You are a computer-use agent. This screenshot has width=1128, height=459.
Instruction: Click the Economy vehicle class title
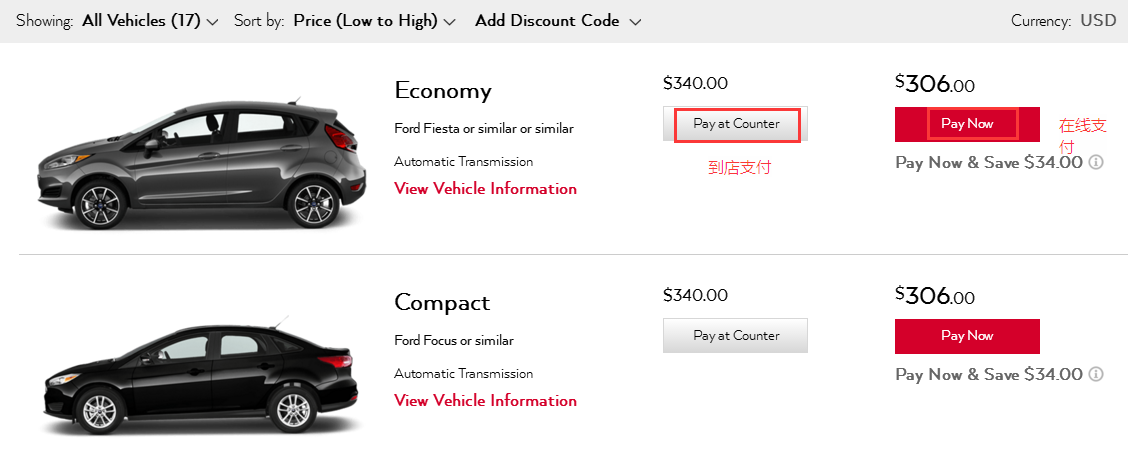click(443, 91)
